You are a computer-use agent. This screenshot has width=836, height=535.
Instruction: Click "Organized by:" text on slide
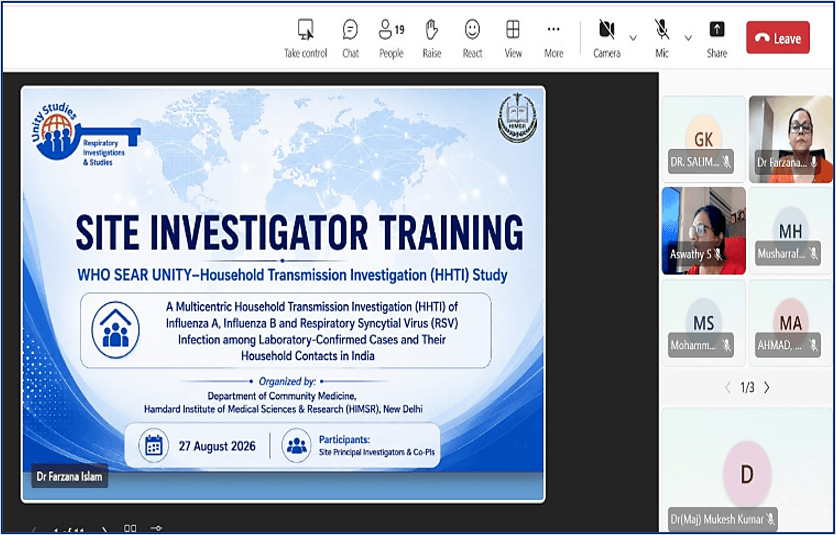point(287,381)
